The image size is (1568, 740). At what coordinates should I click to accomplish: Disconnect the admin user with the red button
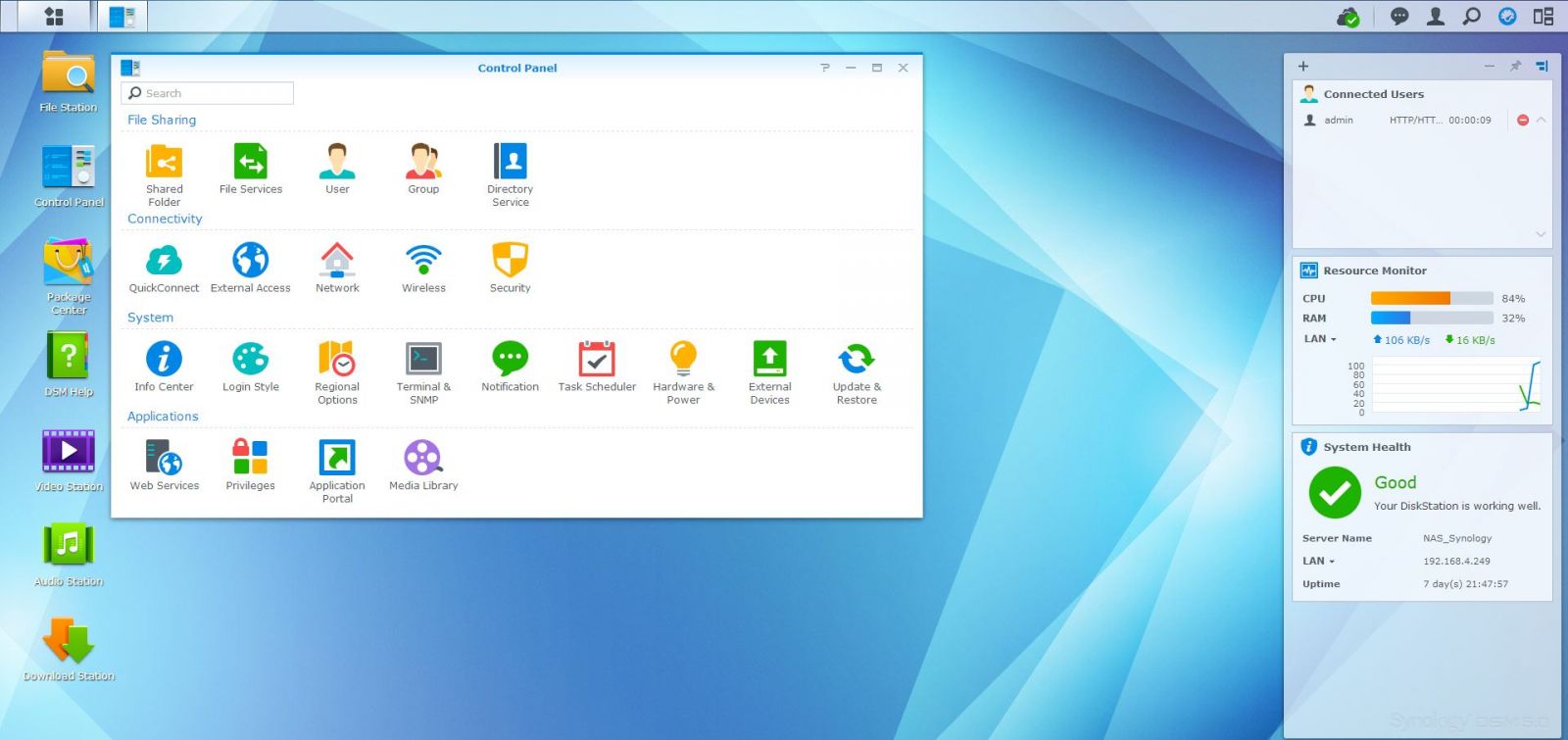pos(1522,120)
